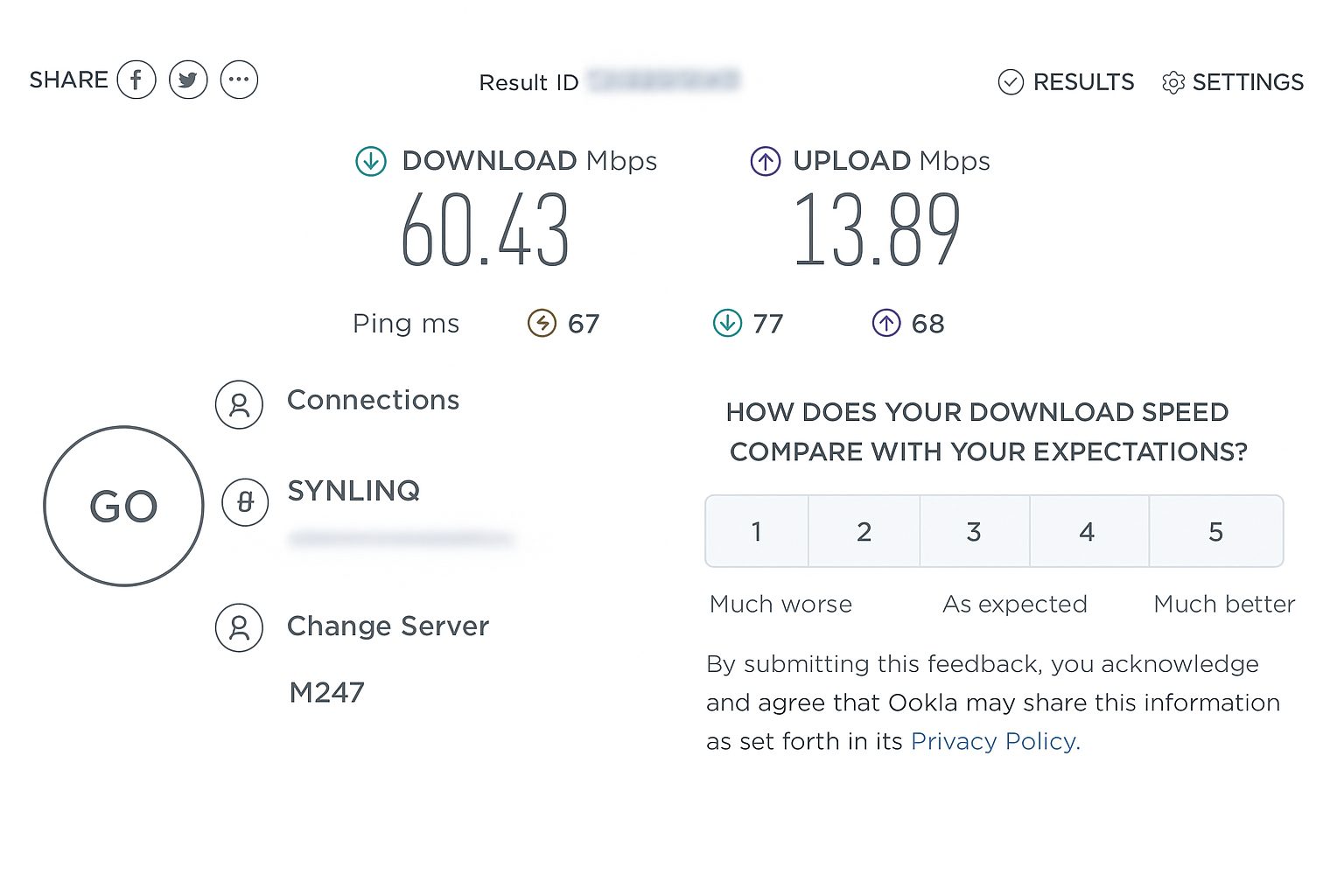1344x896 pixels.
Task: Click the Change Server link
Action: point(388,626)
